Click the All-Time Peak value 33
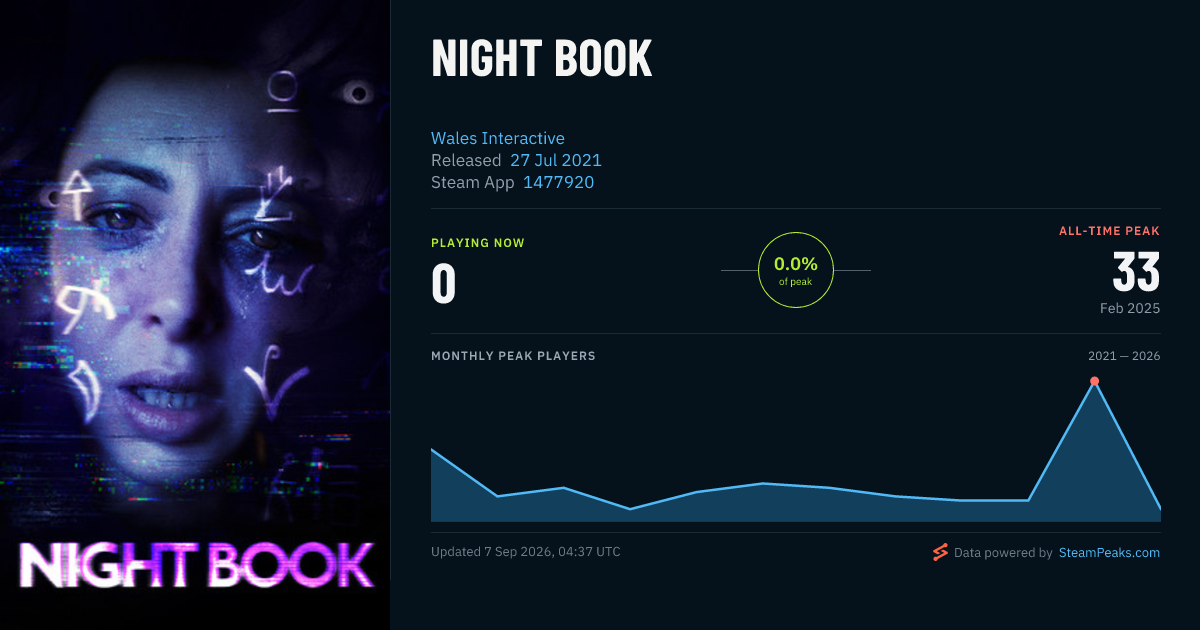 click(1136, 272)
